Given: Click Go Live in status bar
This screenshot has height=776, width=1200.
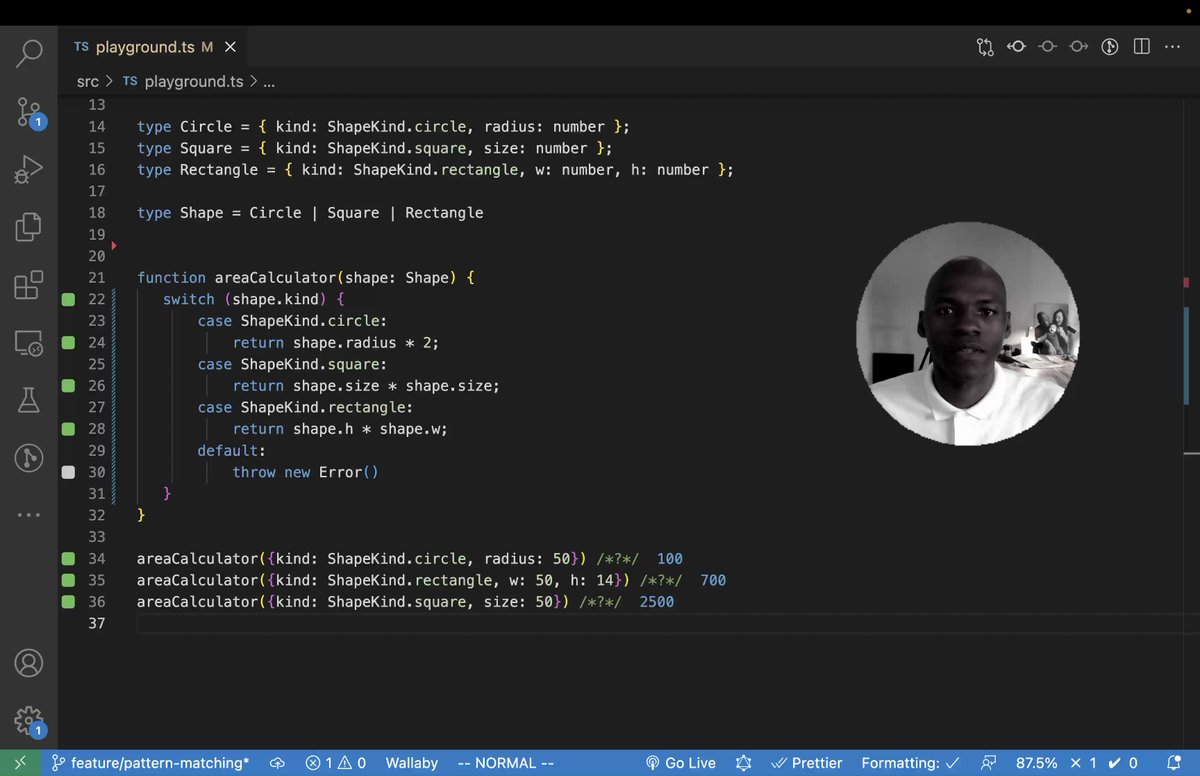Looking at the screenshot, I should (x=681, y=763).
